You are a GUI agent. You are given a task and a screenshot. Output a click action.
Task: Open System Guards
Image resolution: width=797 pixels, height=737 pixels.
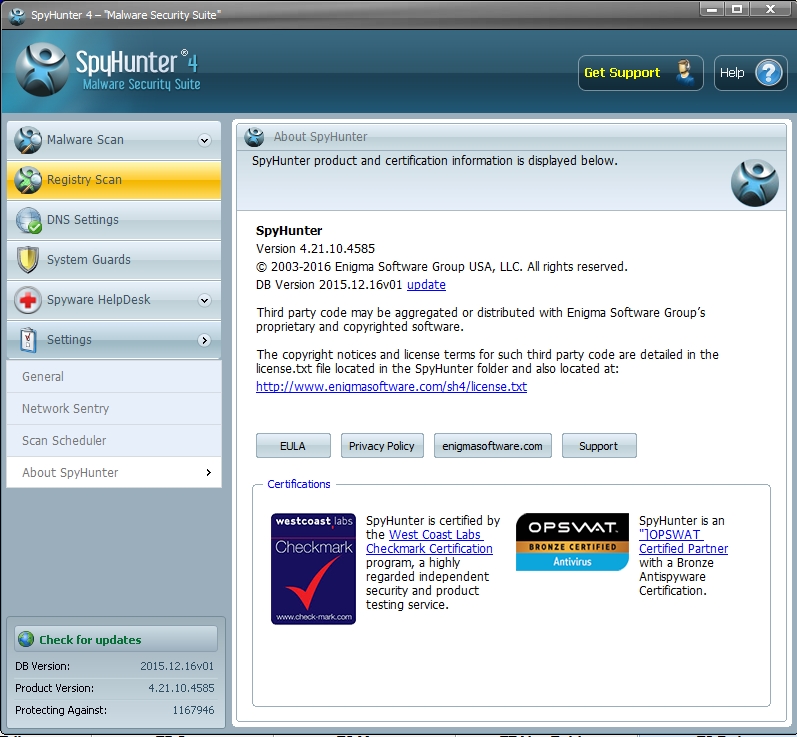coord(114,260)
